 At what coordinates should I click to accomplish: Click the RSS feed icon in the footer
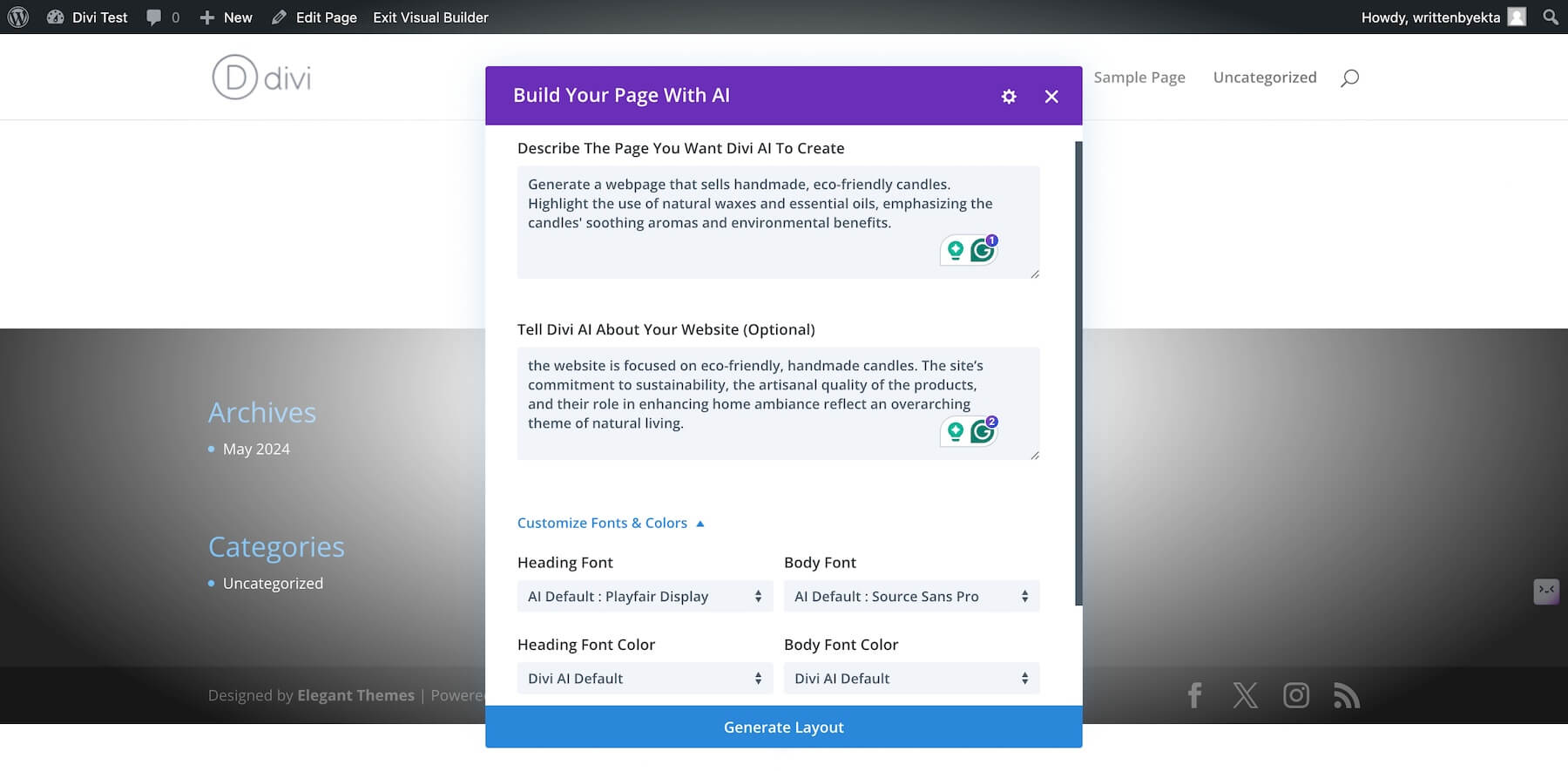(1346, 695)
